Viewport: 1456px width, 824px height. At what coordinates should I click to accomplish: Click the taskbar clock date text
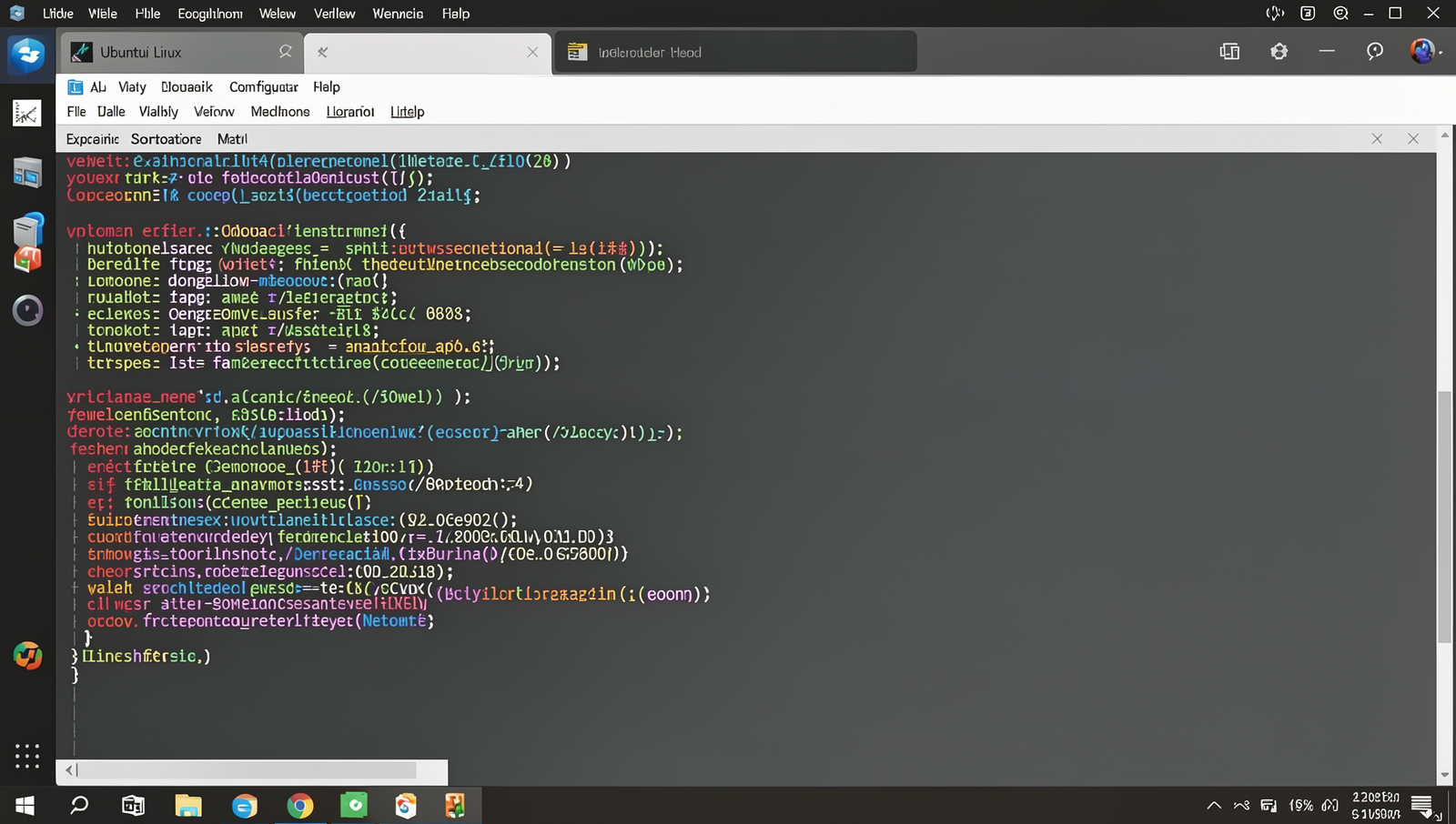(x=1376, y=806)
